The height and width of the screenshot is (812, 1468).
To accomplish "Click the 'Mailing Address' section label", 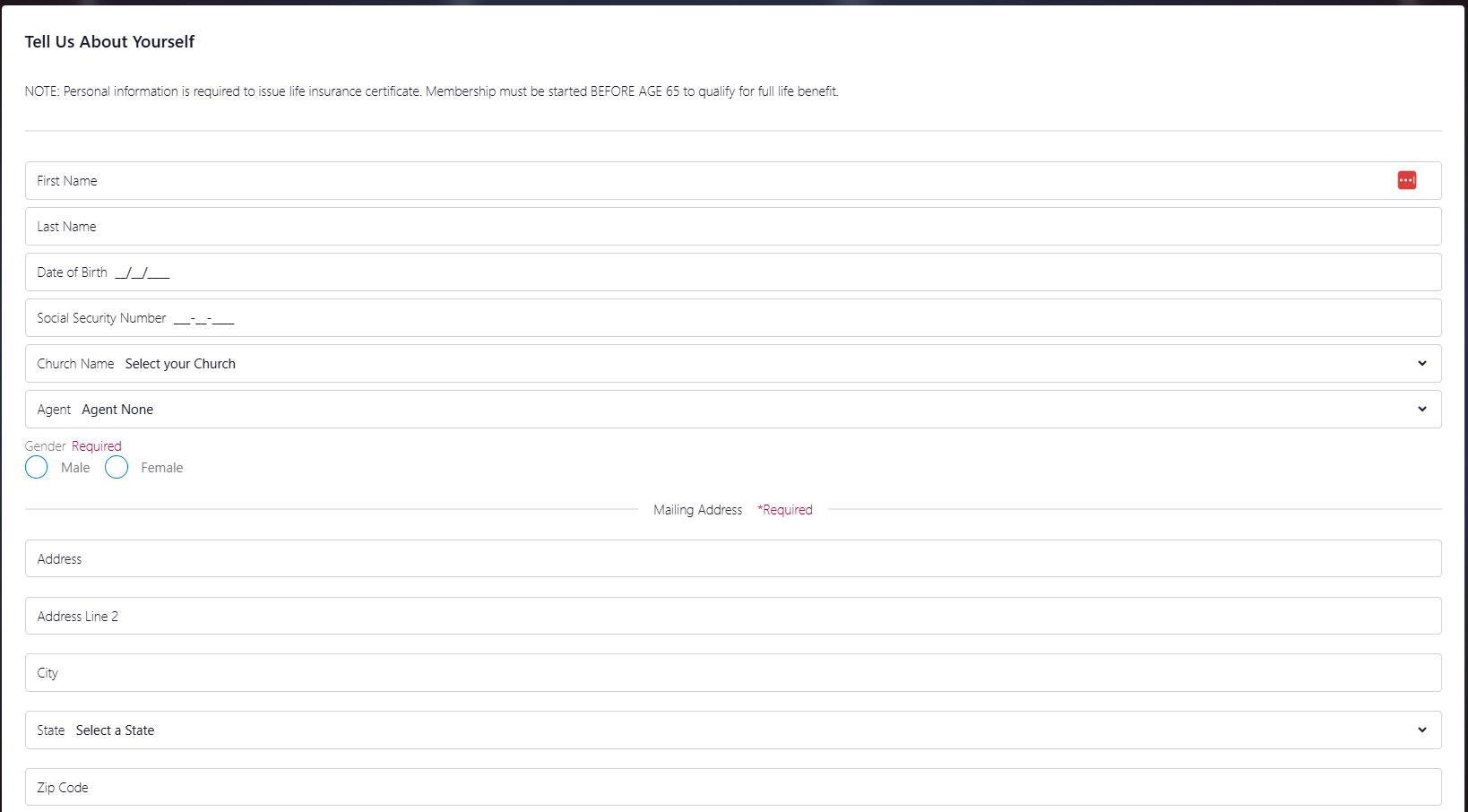I will (x=697, y=510).
